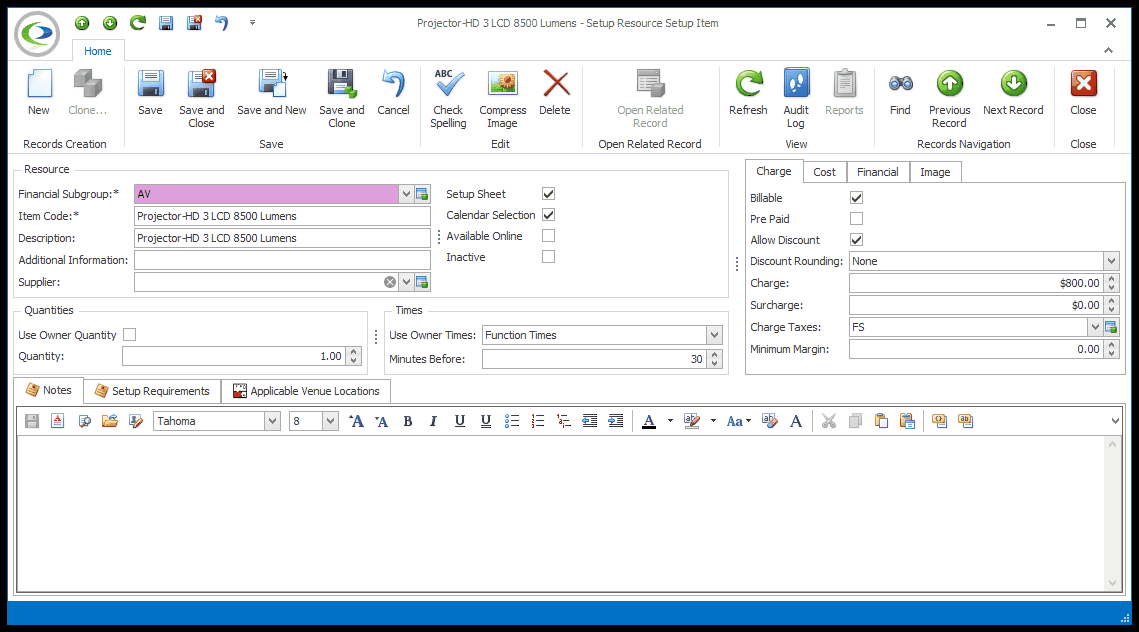Open the Charge Taxes lookup browse icon

click(x=1111, y=327)
